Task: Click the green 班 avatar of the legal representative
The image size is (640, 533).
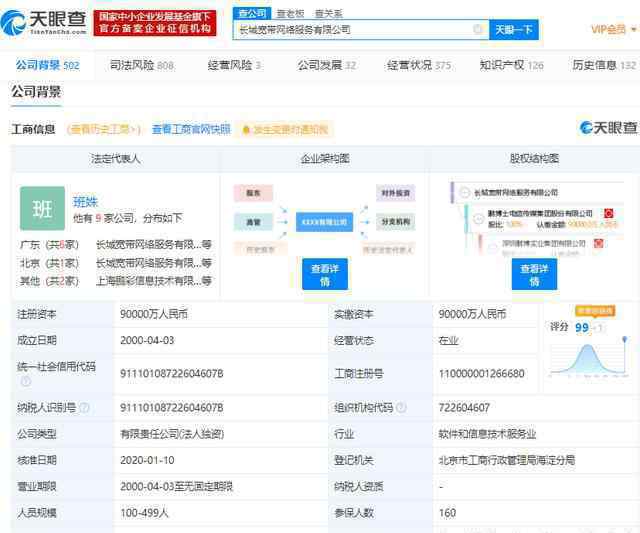Action: pyautogui.click(x=42, y=209)
